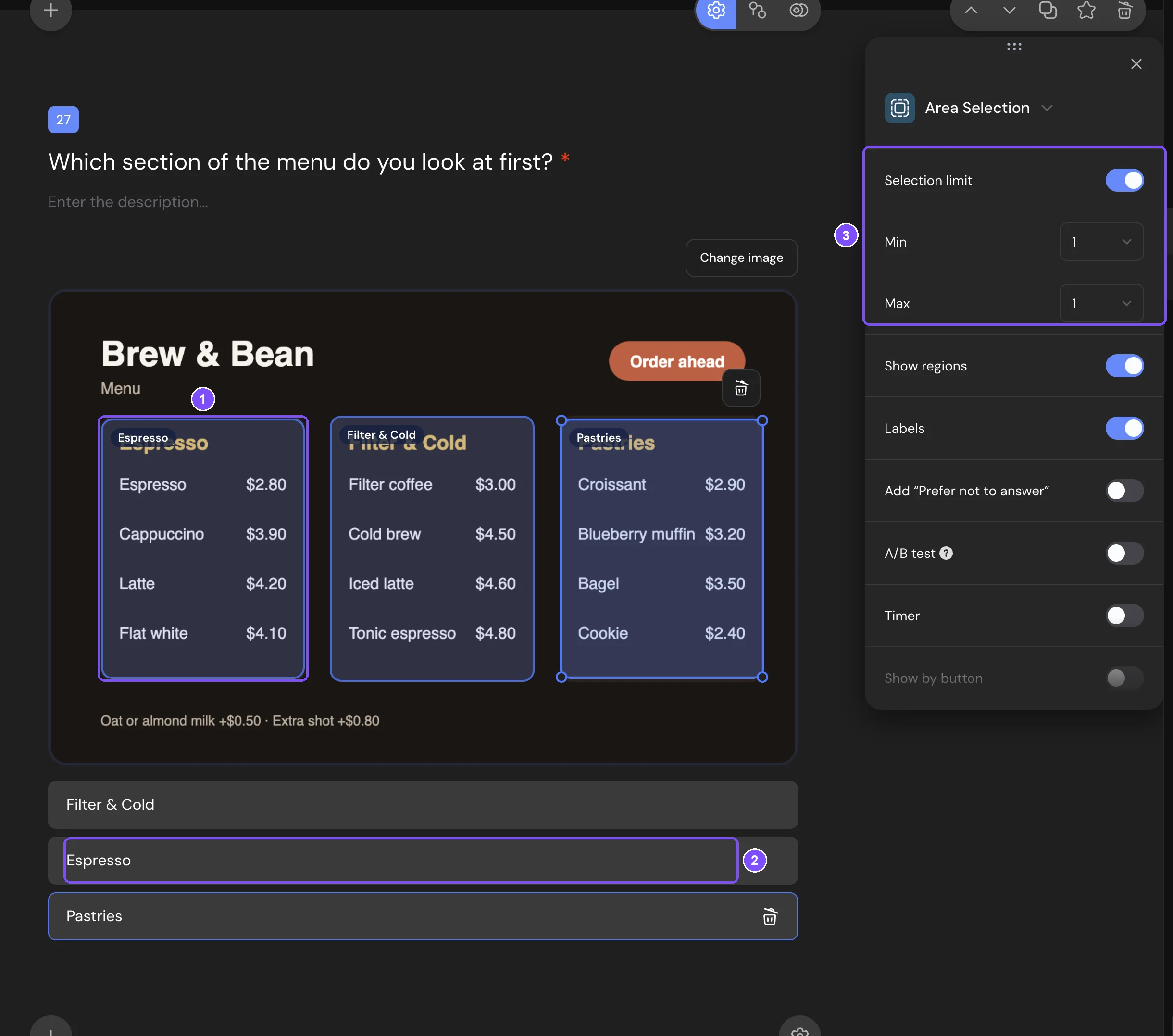Turn on the Timer switch
This screenshot has height=1036, width=1173.
pyautogui.click(x=1124, y=616)
